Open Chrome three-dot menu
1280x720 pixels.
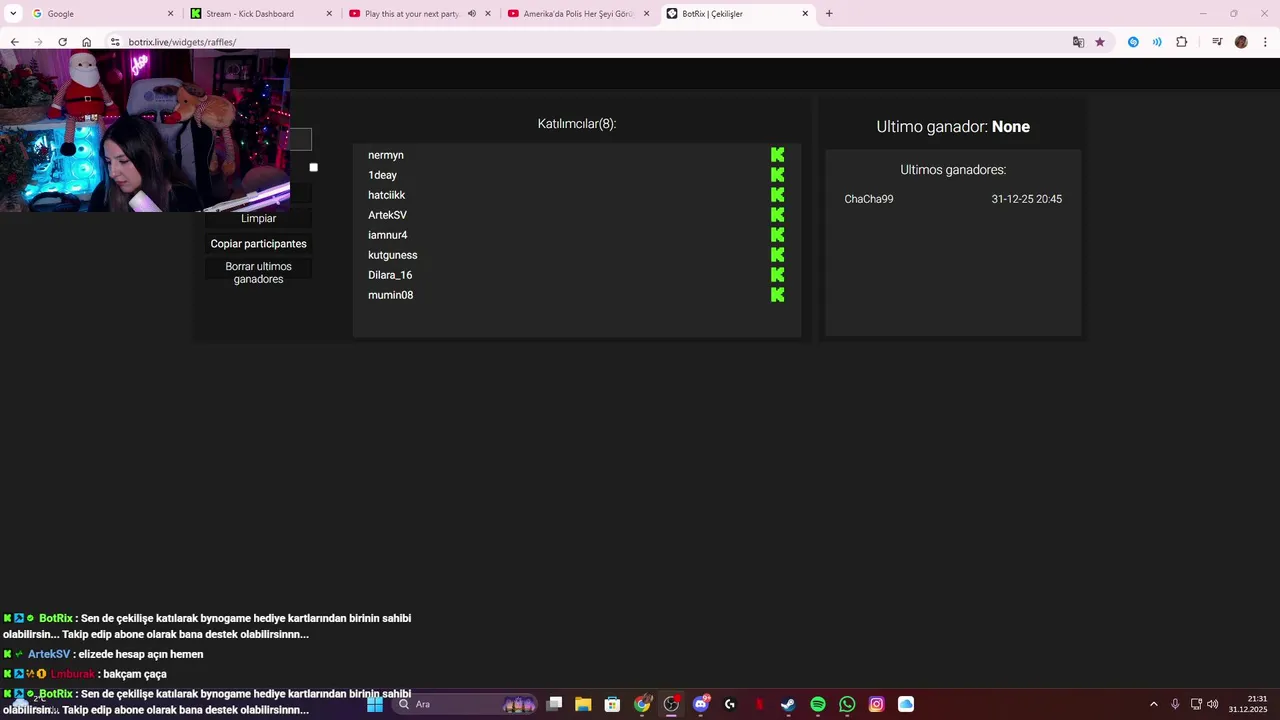pos(1266,42)
